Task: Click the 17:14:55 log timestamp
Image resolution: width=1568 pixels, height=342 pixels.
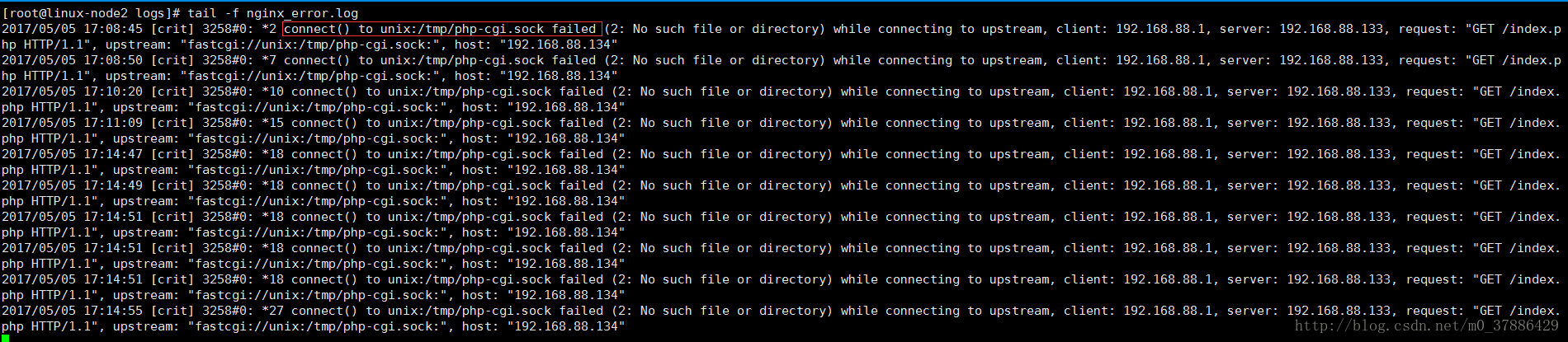Action: click(113, 311)
